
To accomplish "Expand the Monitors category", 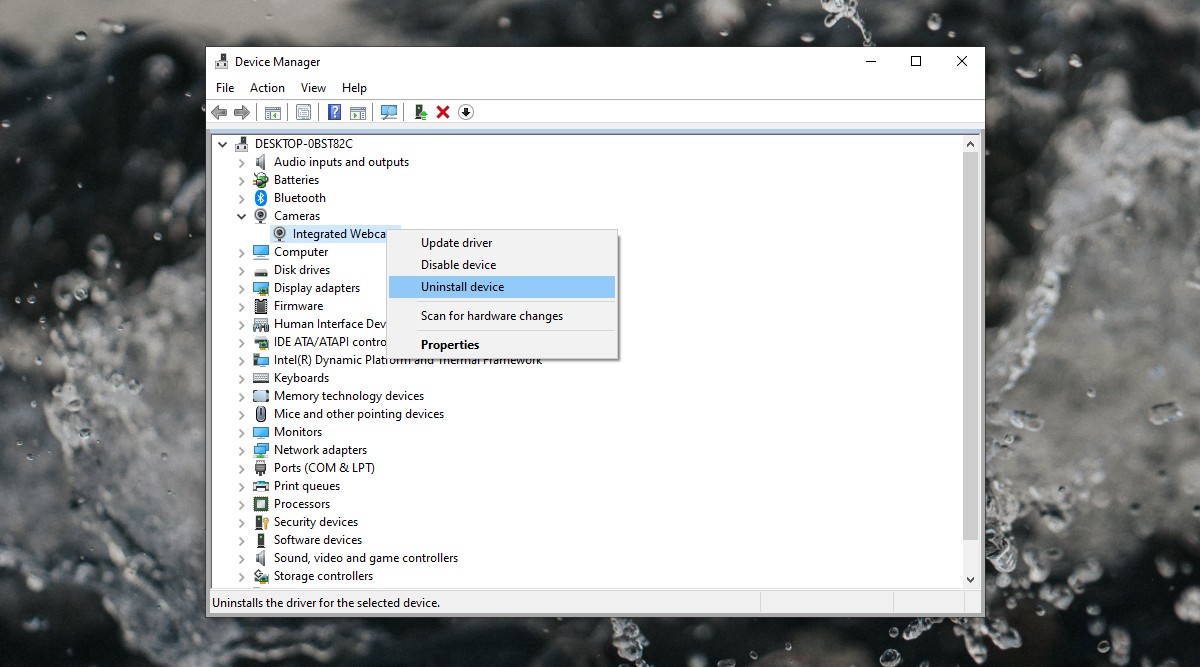I will (241, 432).
